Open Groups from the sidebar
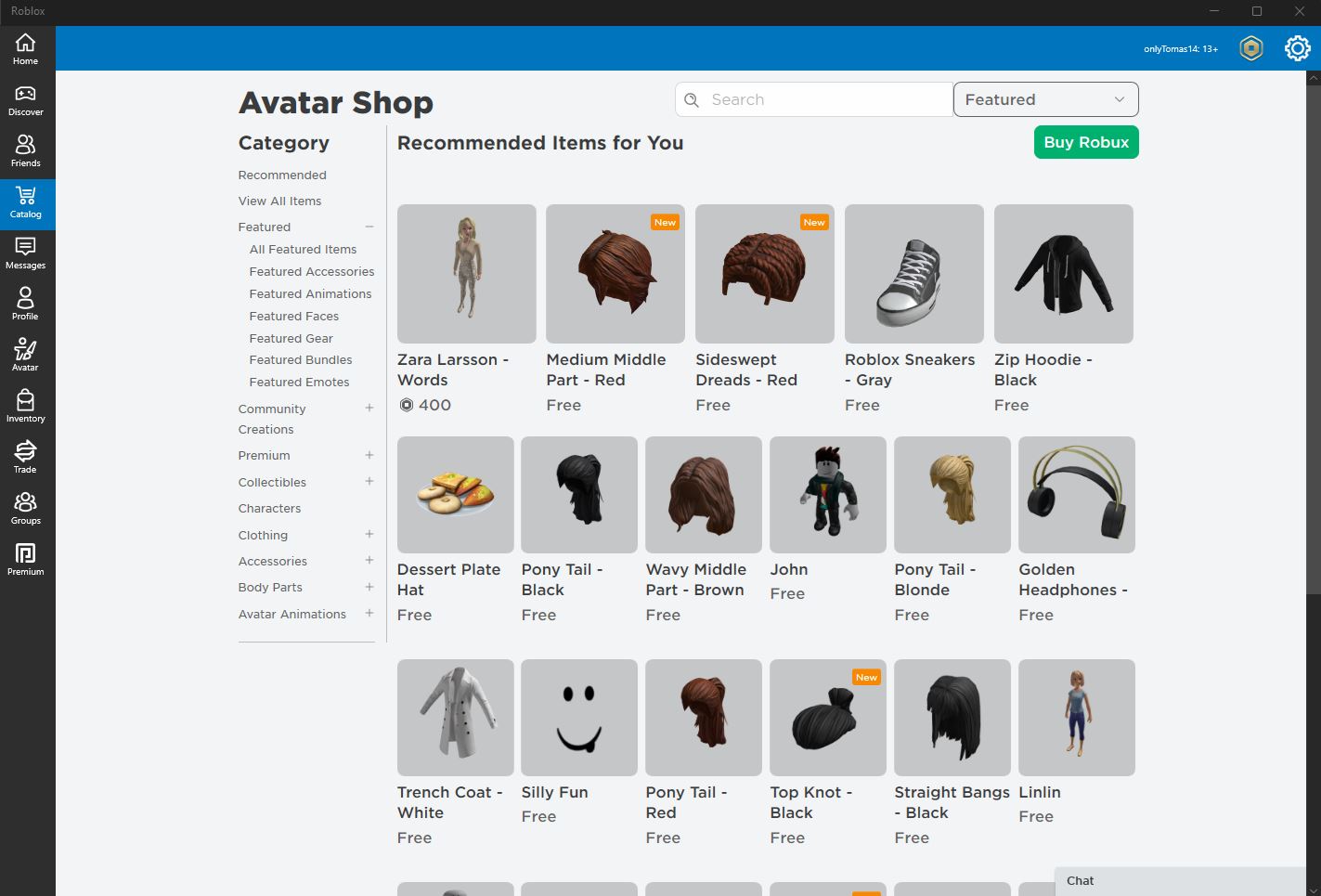 click(25, 510)
